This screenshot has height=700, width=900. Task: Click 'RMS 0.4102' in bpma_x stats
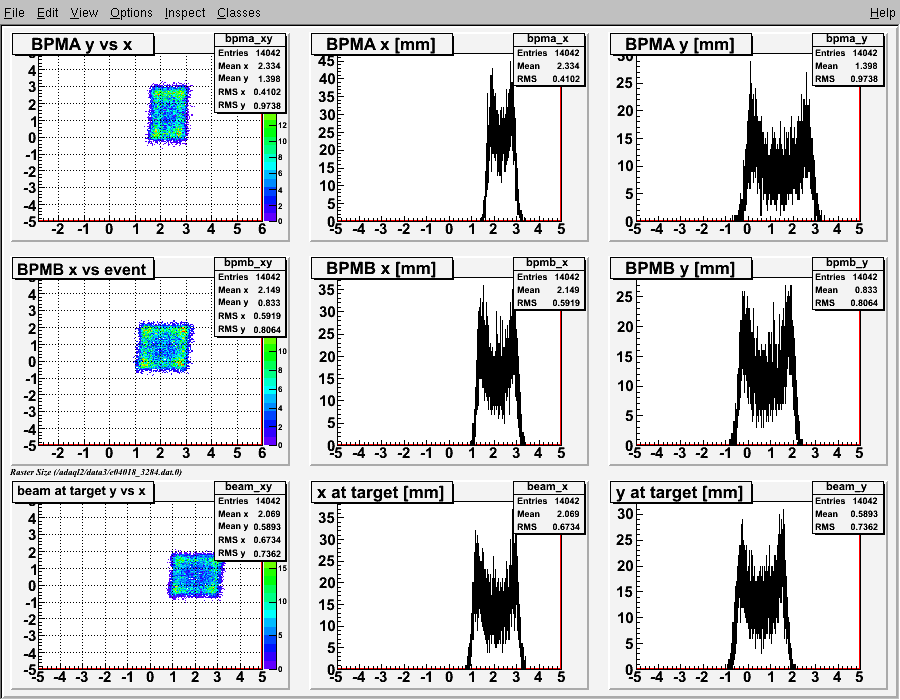548,79
